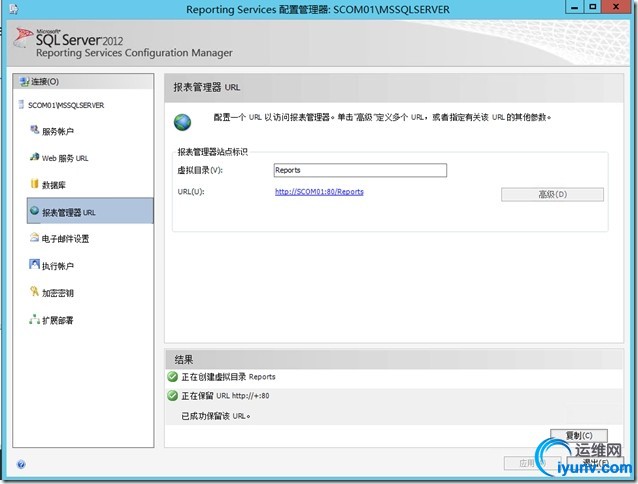Image resolution: width=638 pixels, height=484 pixels.
Task: Click the Copy 复制(C) button
Action: click(x=579, y=435)
